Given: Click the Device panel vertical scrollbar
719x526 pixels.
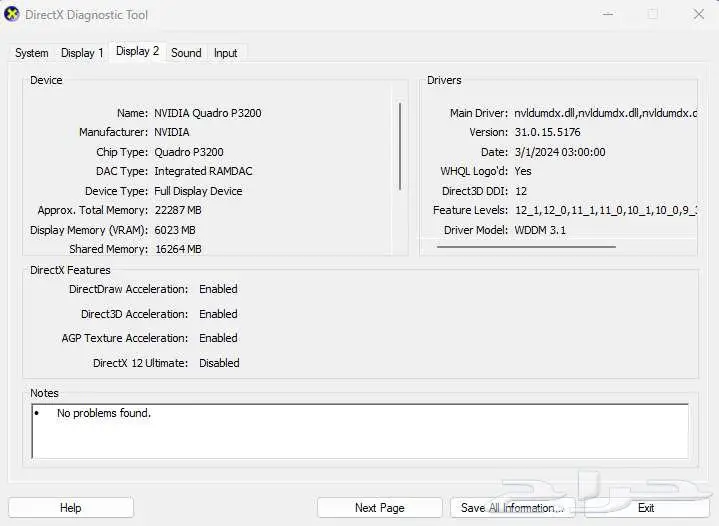Looking at the screenshot, I should pos(400,146).
